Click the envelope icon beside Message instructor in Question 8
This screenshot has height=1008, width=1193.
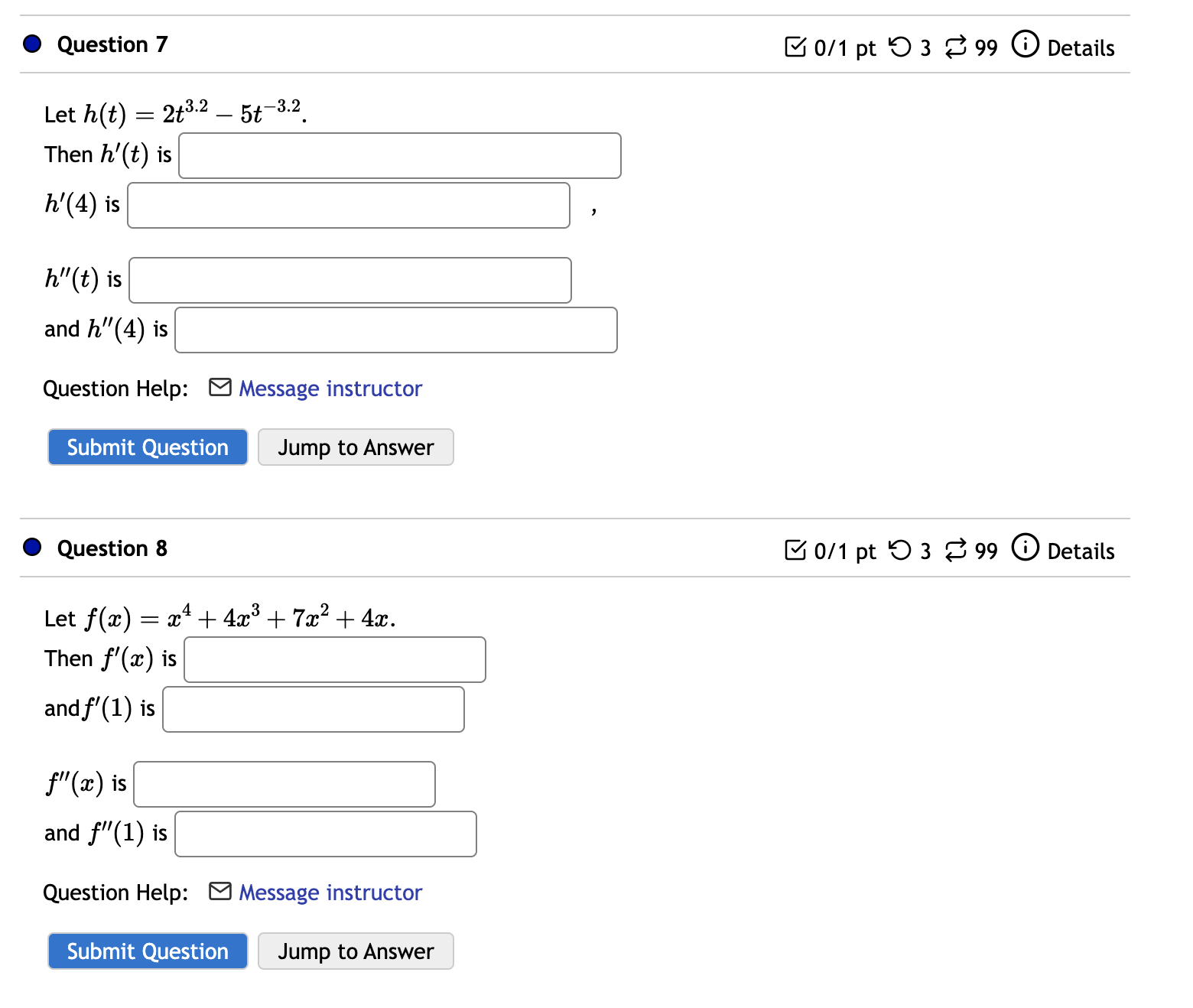pos(219,891)
